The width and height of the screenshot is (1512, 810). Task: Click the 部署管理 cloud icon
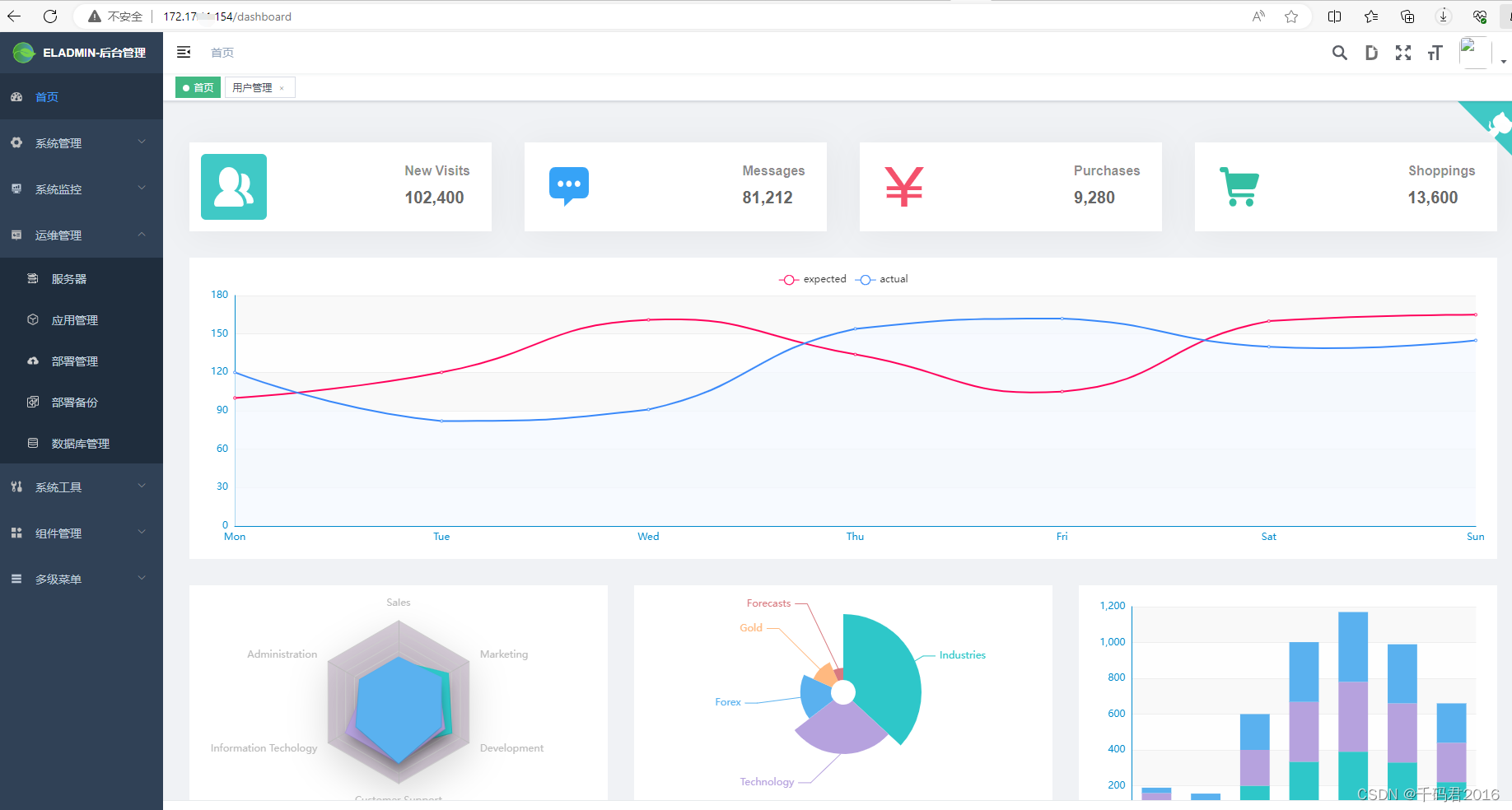click(x=33, y=361)
